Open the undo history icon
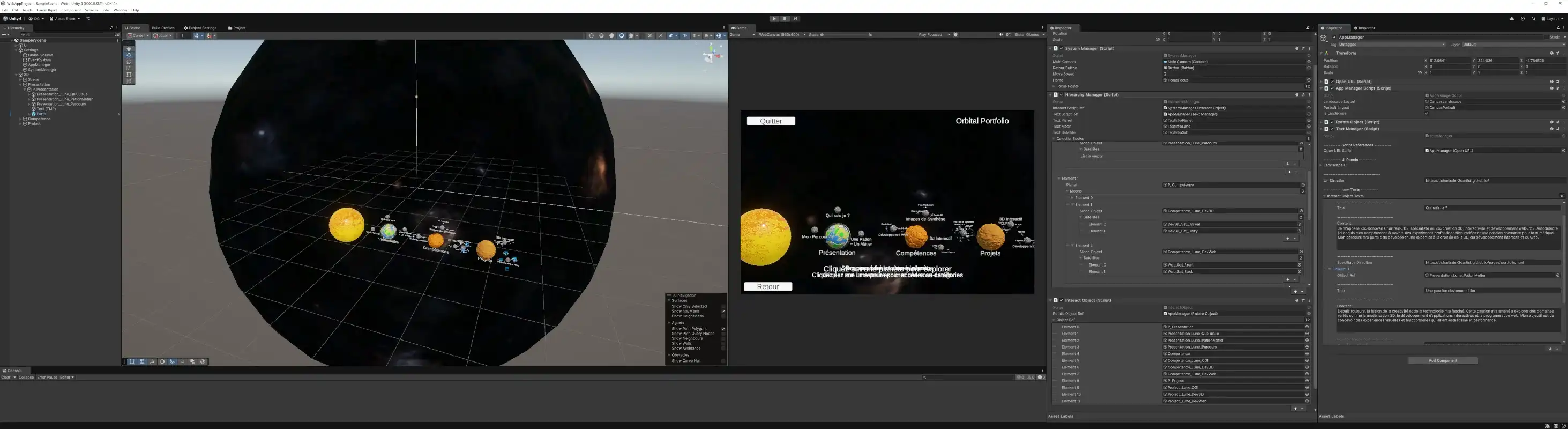 click(1522, 19)
